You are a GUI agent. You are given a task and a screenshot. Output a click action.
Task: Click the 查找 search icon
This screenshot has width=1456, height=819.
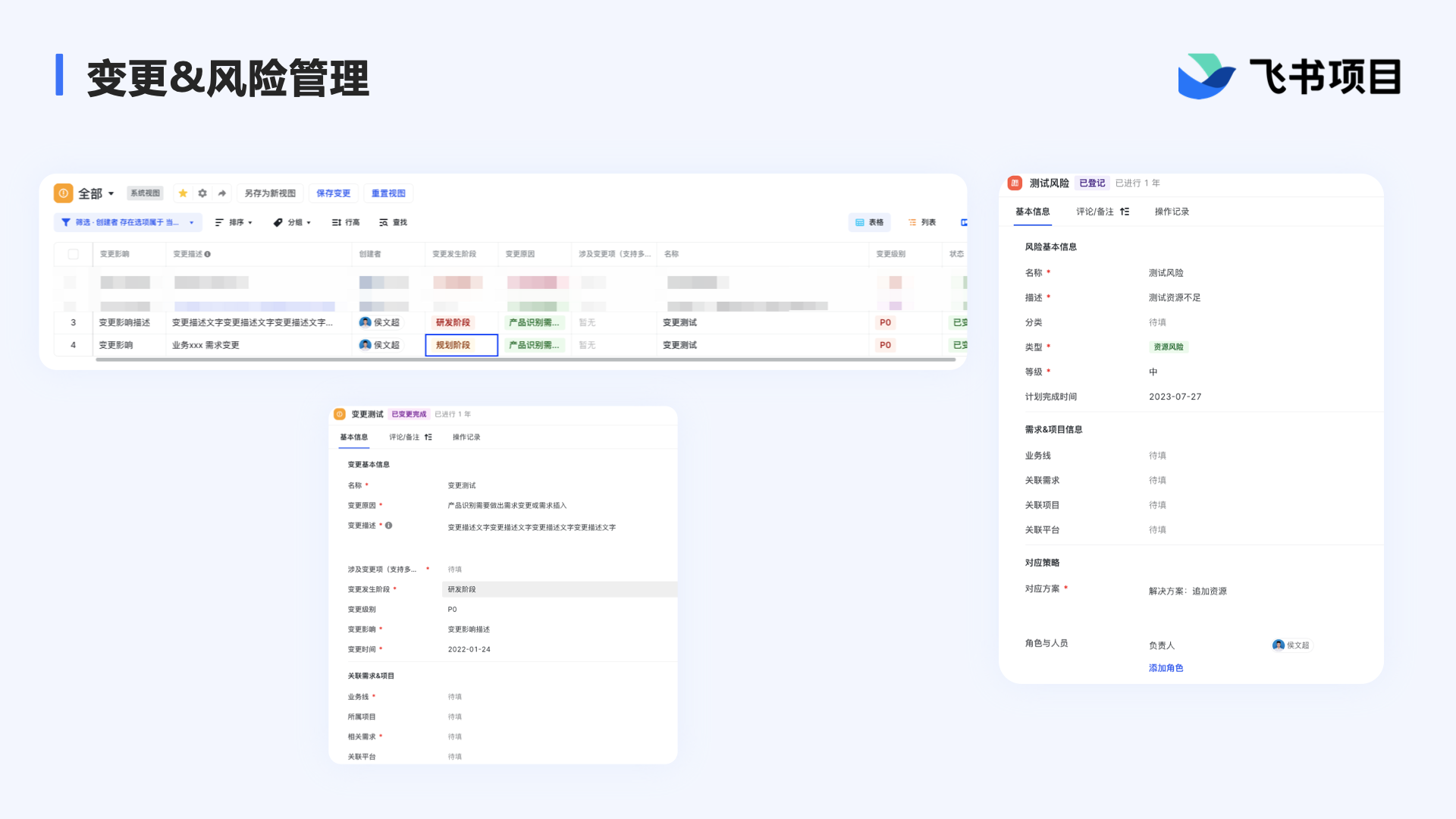pyautogui.click(x=384, y=222)
